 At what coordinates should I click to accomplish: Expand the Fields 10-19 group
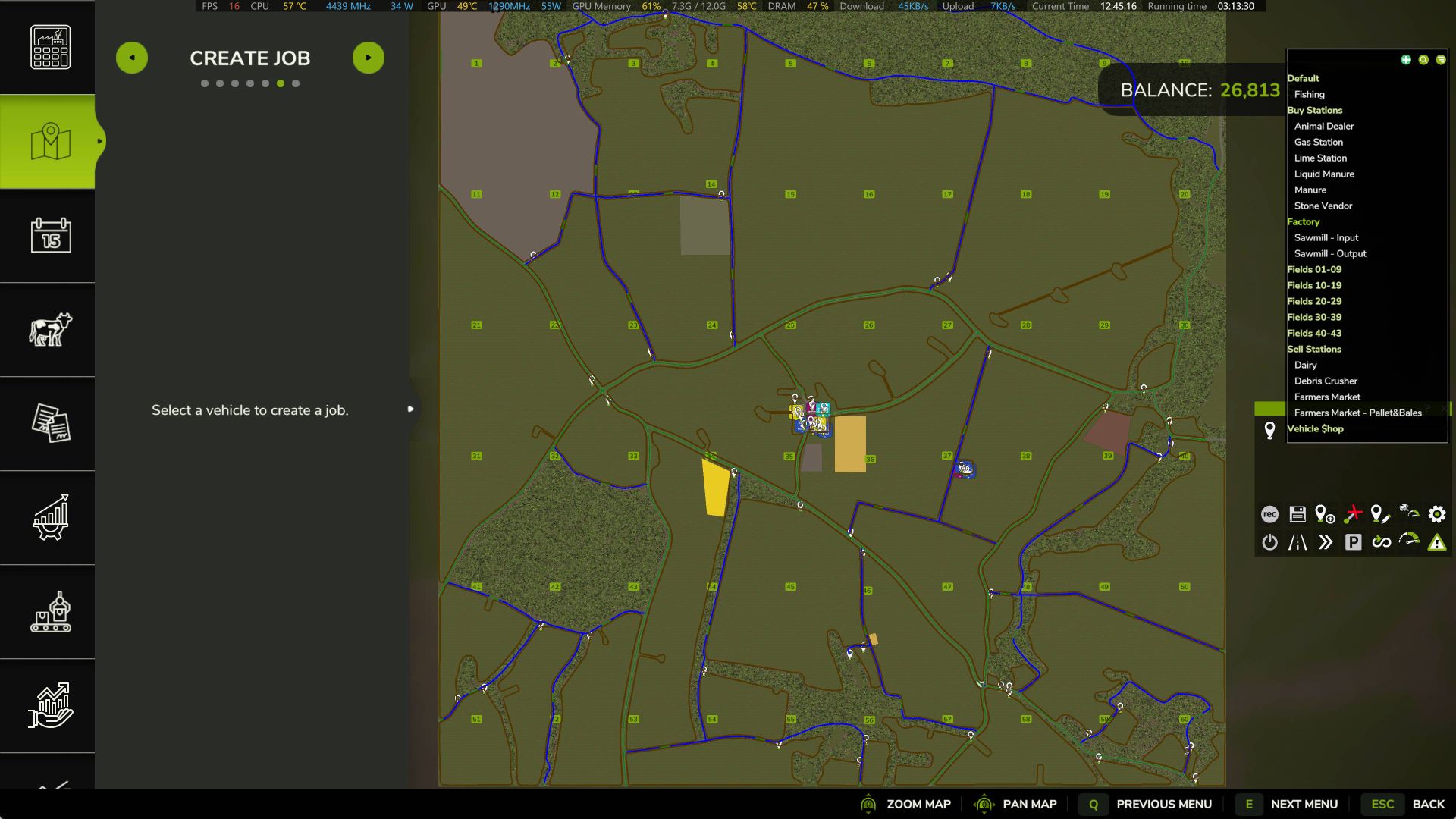point(1314,285)
